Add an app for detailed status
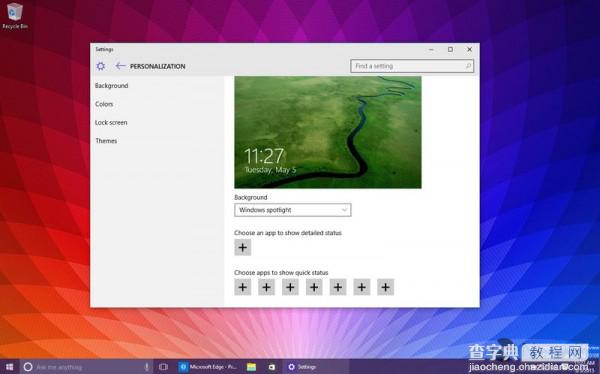The width and height of the screenshot is (600, 374). point(243,247)
